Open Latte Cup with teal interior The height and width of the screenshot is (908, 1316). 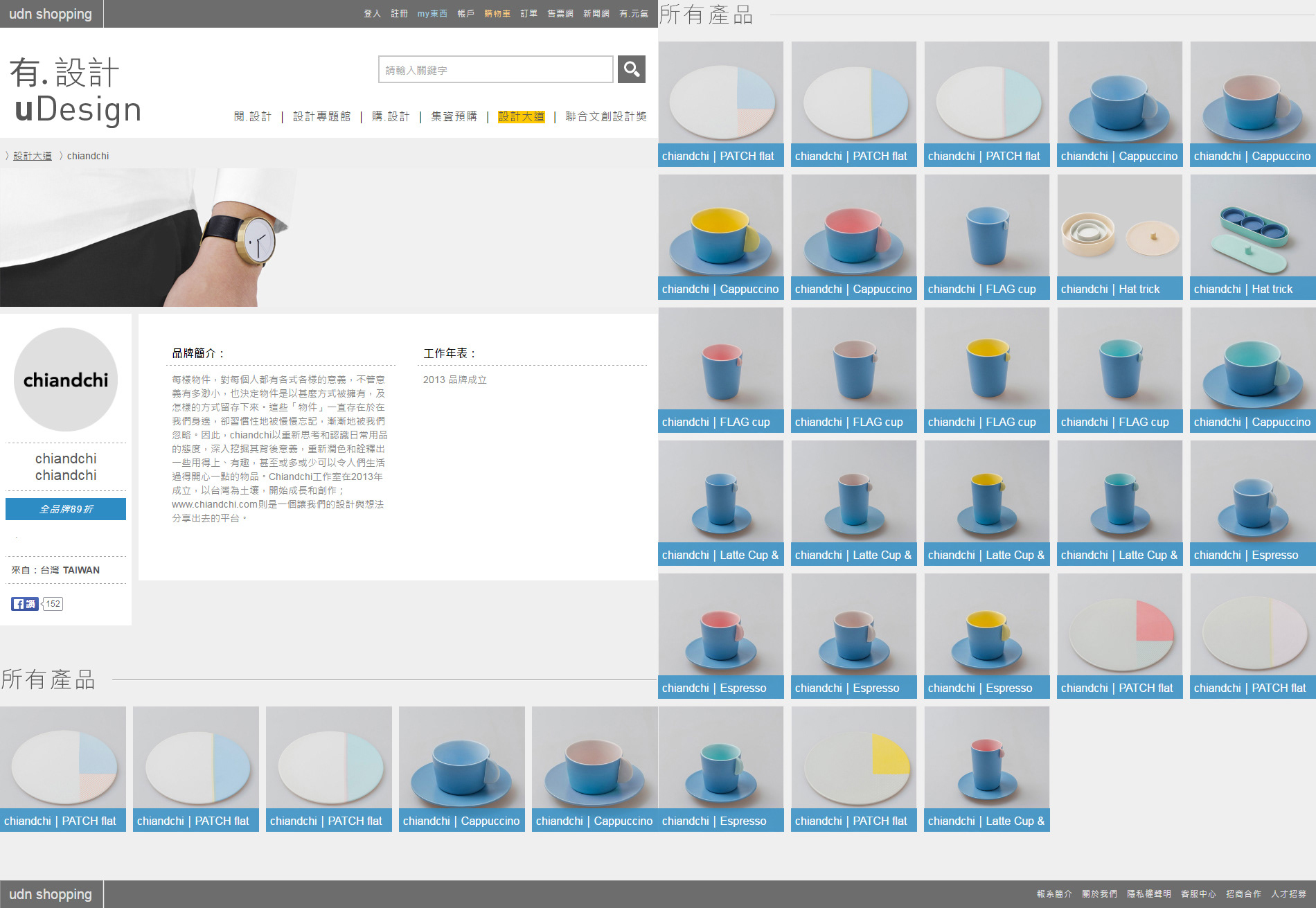coord(1120,503)
